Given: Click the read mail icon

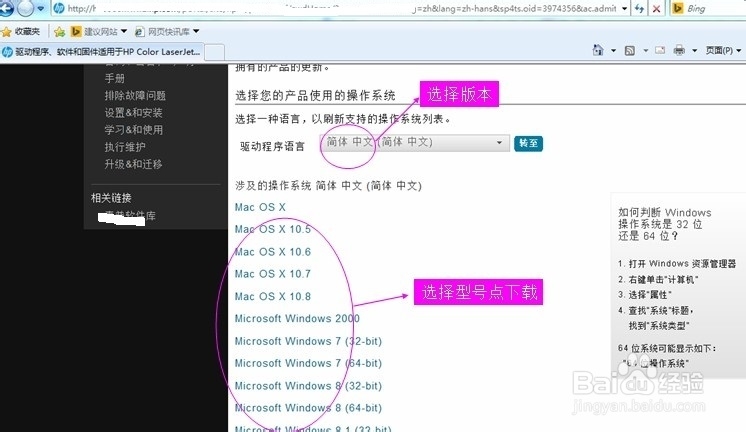Looking at the screenshot, I should tap(660, 50).
